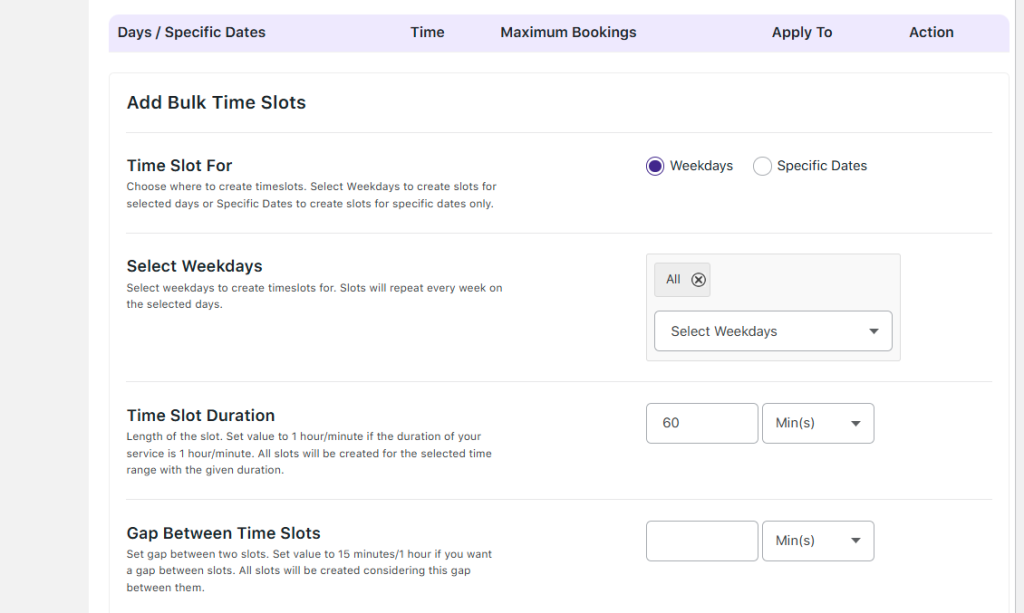1024x613 pixels.
Task: Click the Days / Specific Dates column header
Action: tap(191, 32)
